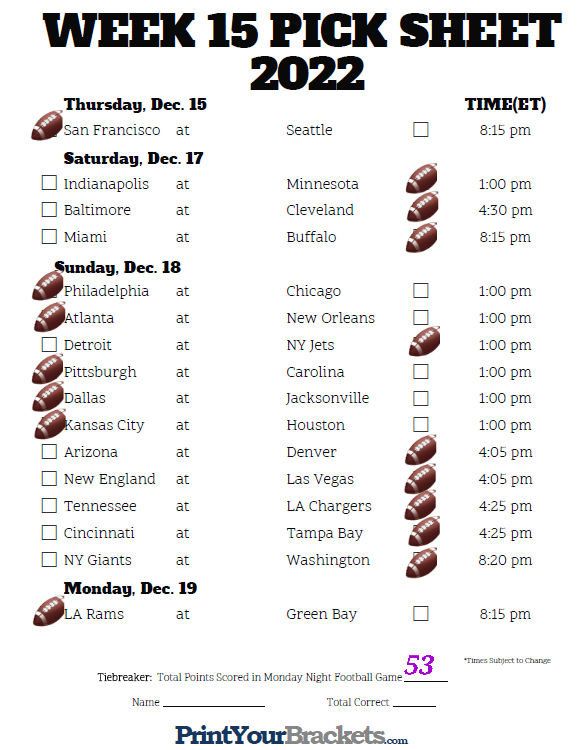The height and width of the screenshot is (750, 580).
Task: Click the football icon beside NY Jets
Action: [x=425, y=342]
